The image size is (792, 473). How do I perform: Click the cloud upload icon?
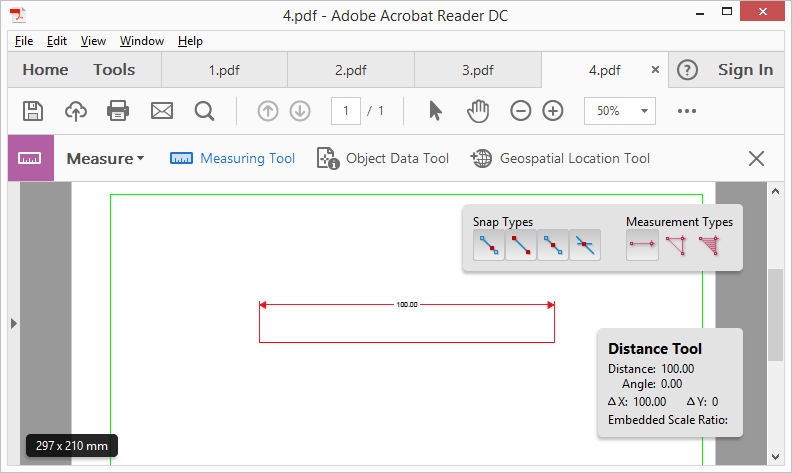tap(76, 111)
